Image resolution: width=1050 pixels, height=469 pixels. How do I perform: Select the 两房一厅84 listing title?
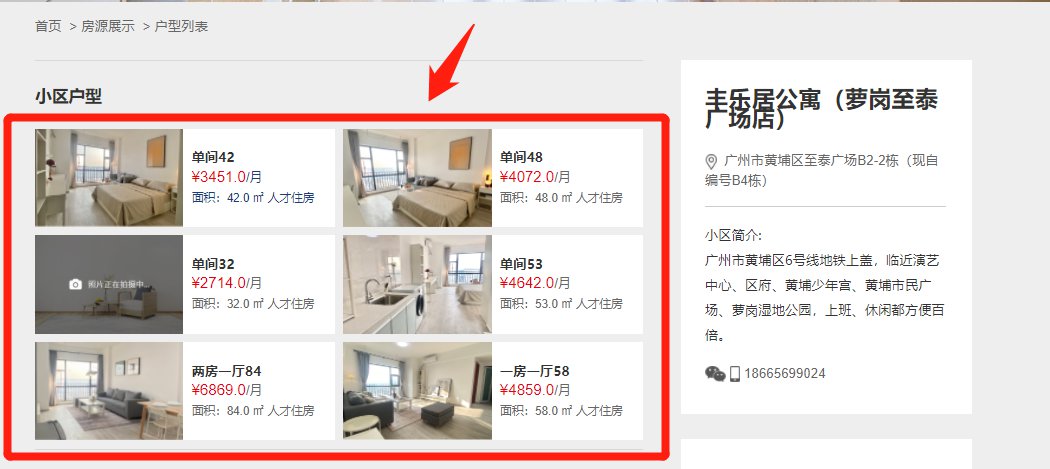point(226,371)
